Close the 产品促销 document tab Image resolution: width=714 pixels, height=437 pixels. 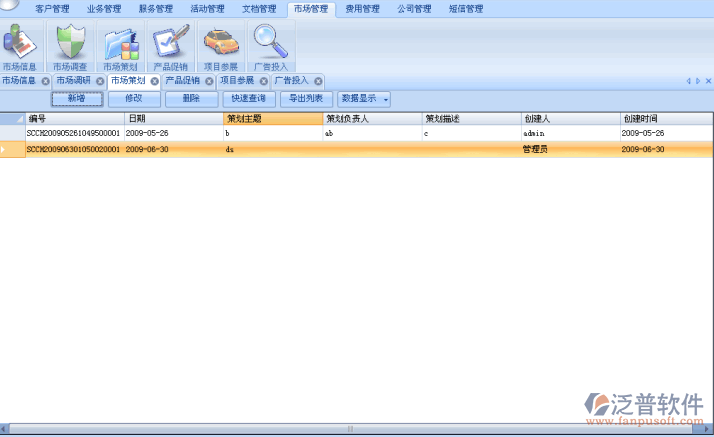[x=209, y=81]
